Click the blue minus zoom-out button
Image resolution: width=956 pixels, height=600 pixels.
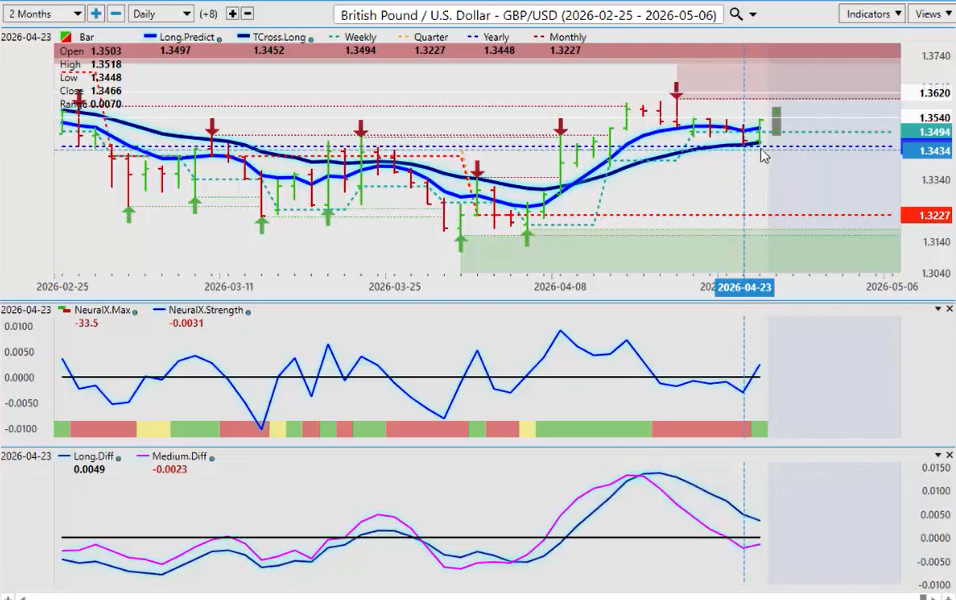(x=115, y=14)
